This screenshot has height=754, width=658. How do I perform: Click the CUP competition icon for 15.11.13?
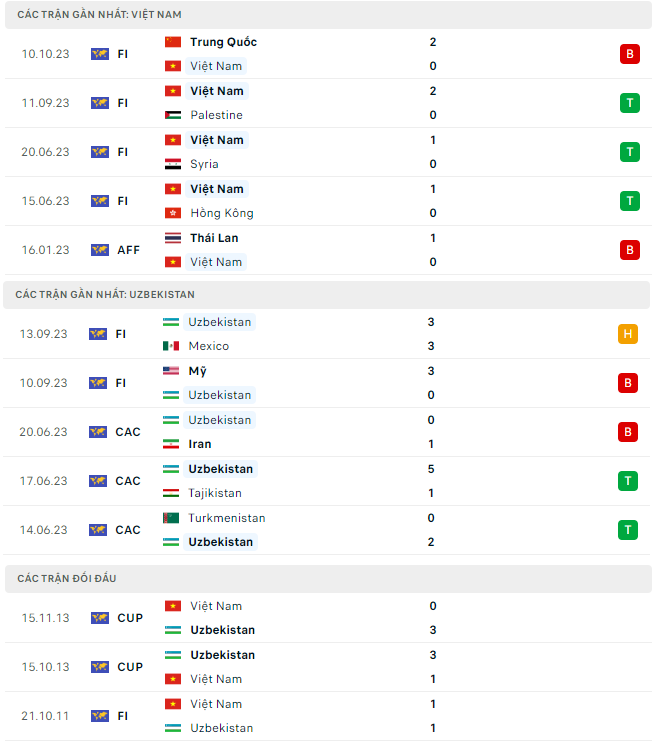pos(99,618)
